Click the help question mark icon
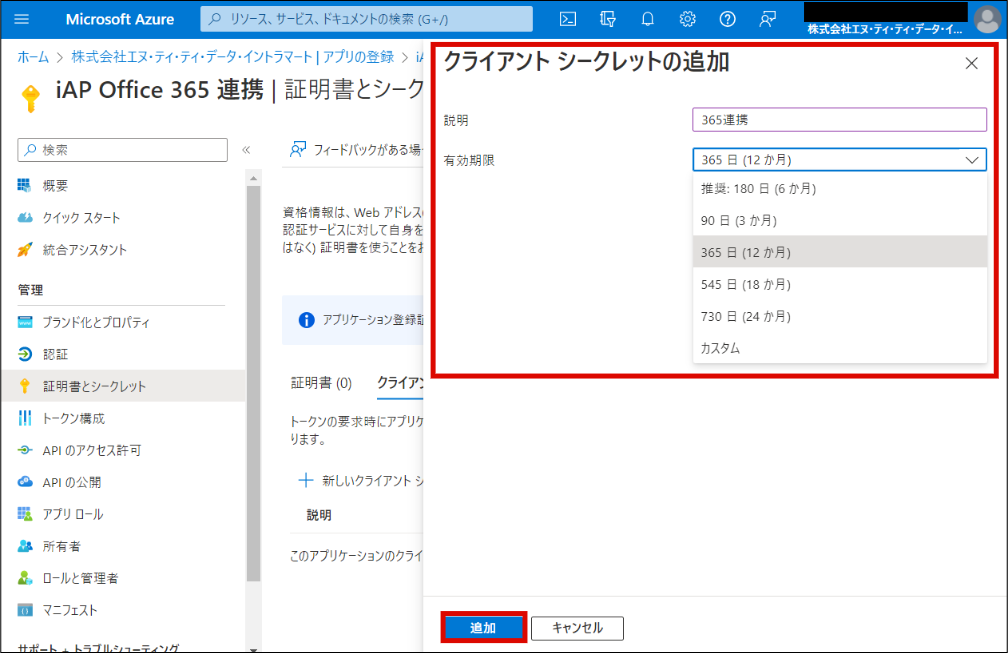This screenshot has width=1008, height=653. pyautogui.click(x=728, y=19)
